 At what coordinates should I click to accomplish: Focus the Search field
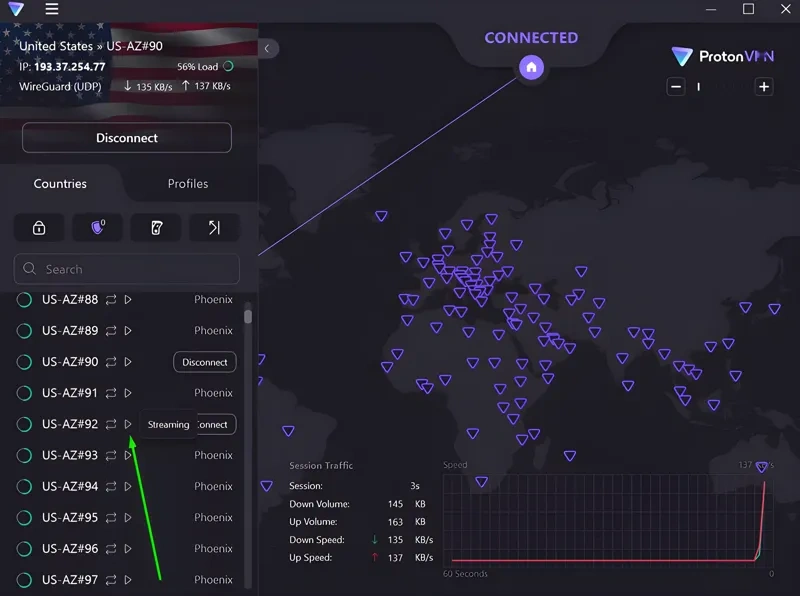(x=127, y=269)
